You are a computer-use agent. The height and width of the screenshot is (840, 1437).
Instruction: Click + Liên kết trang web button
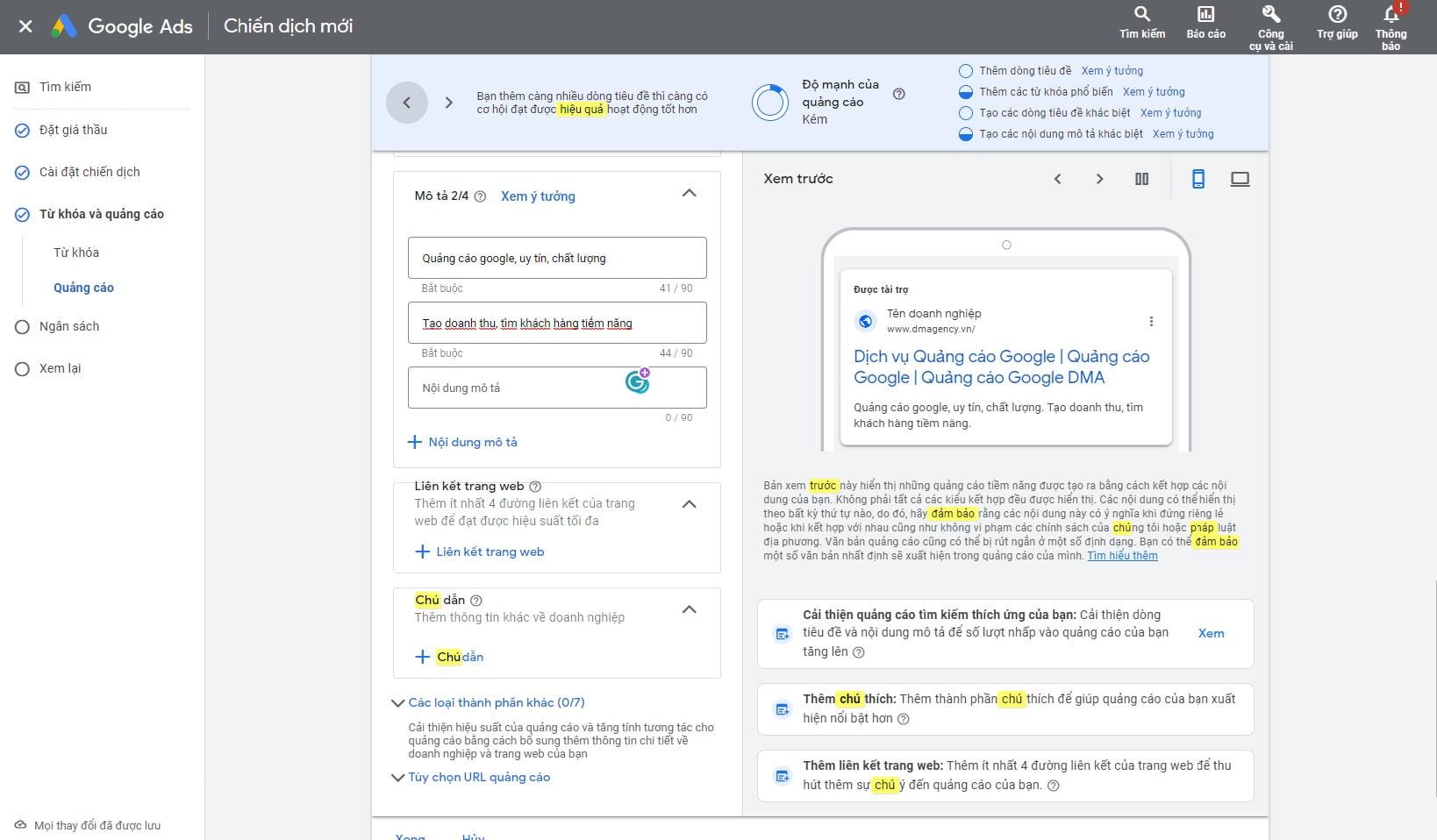click(x=479, y=552)
